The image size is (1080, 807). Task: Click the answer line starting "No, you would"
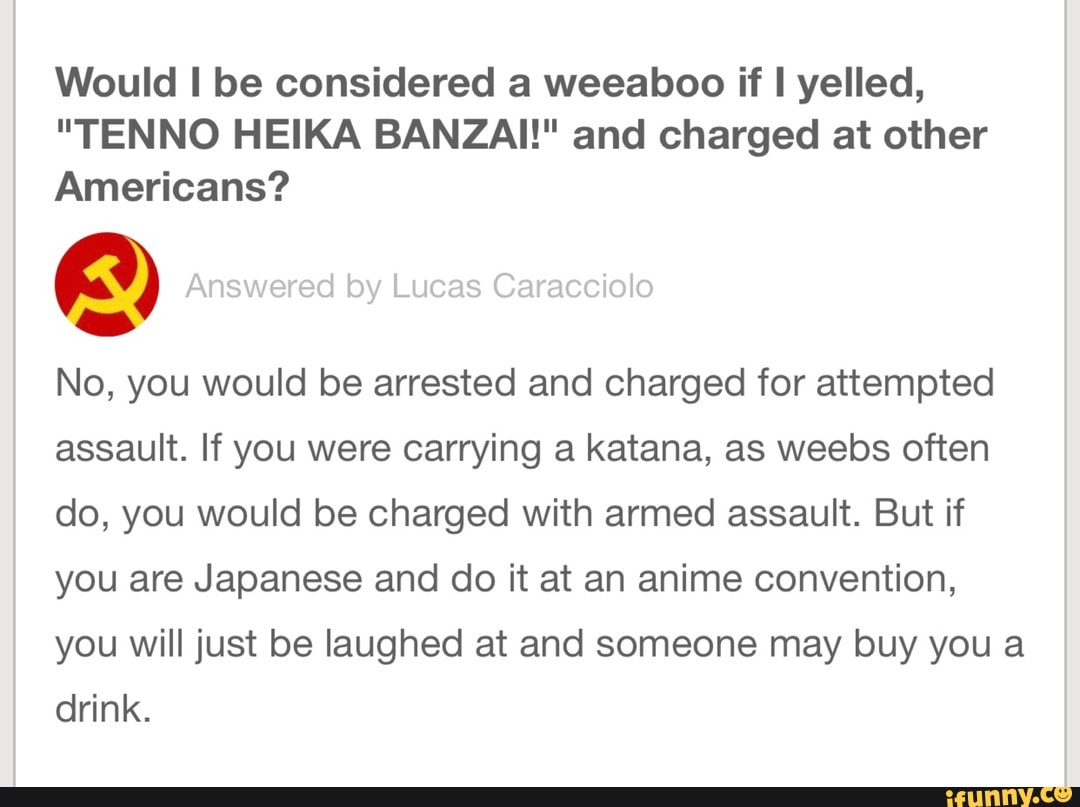[x=524, y=384]
